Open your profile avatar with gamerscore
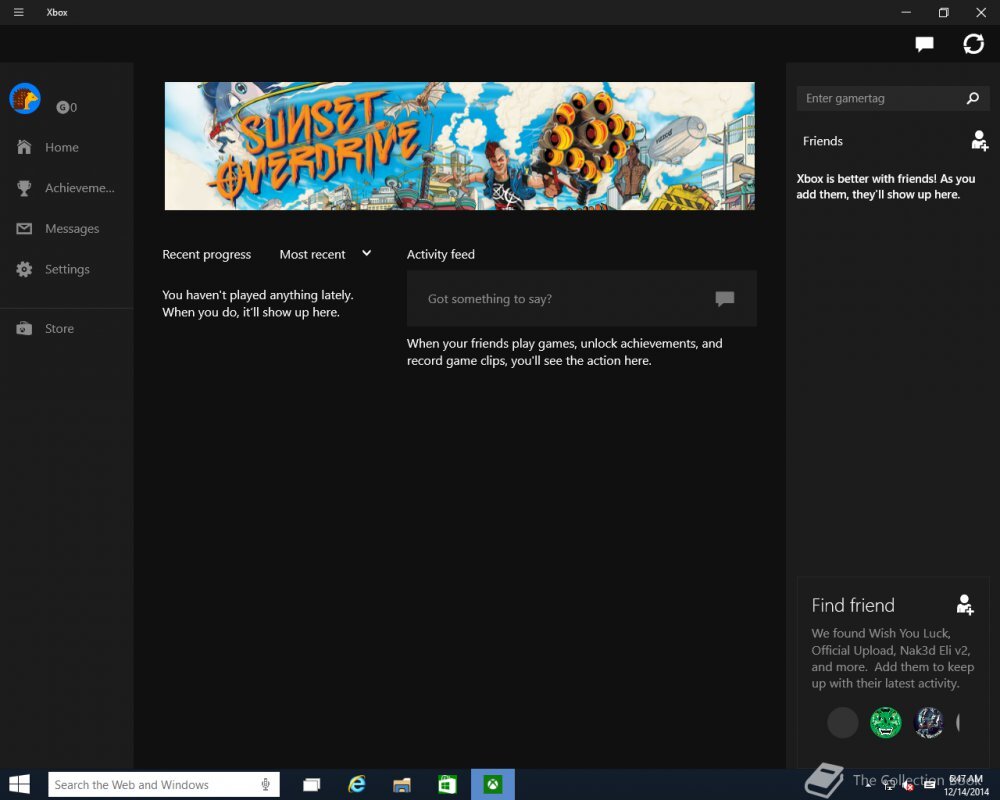Image resolution: width=1000 pixels, height=800 pixels. (x=25, y=98)
